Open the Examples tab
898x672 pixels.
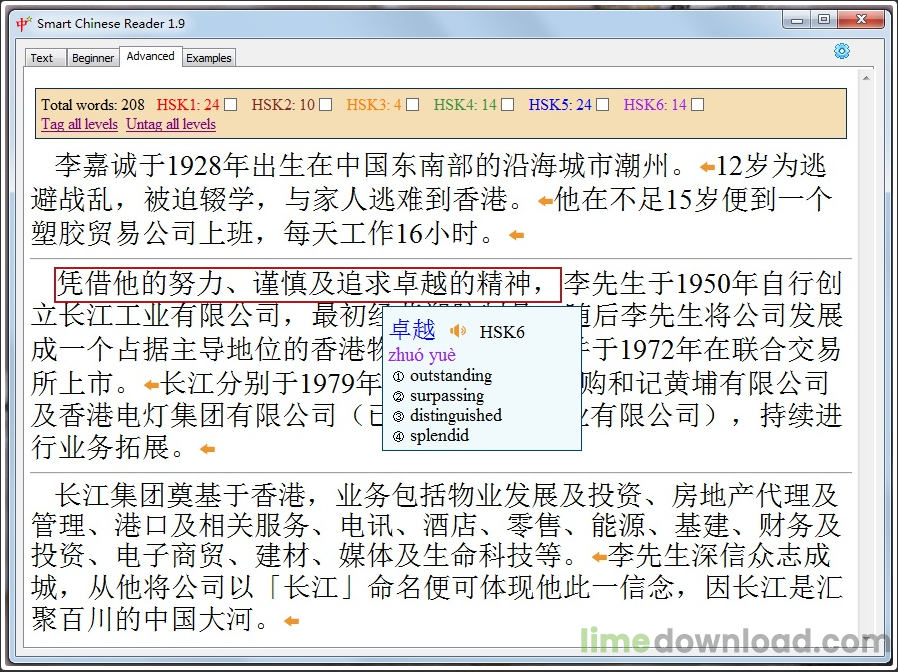pos(209,58)
